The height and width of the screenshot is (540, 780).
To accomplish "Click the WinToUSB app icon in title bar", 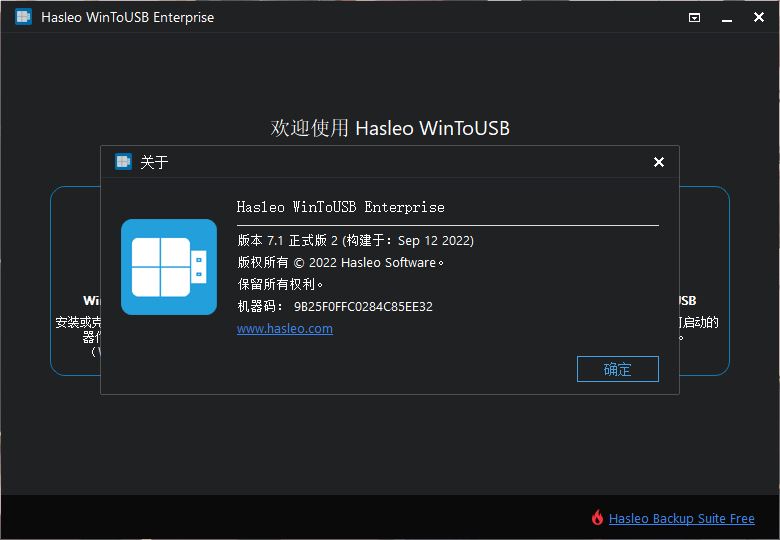I will click(23, 17).
